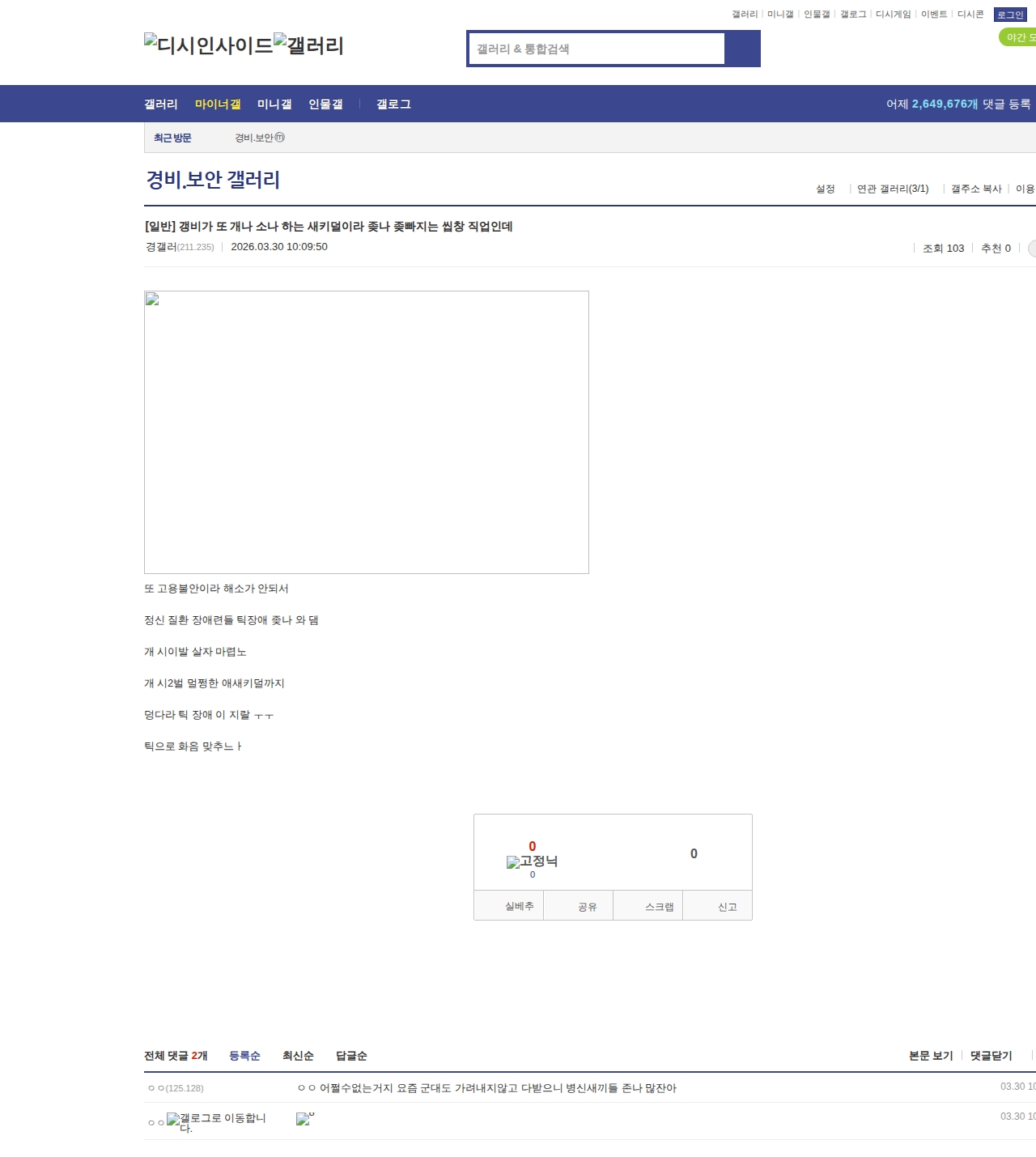1036x1157 pixels.
Task: Open 디시콘 link in top bar
Action: coord(970,15)
